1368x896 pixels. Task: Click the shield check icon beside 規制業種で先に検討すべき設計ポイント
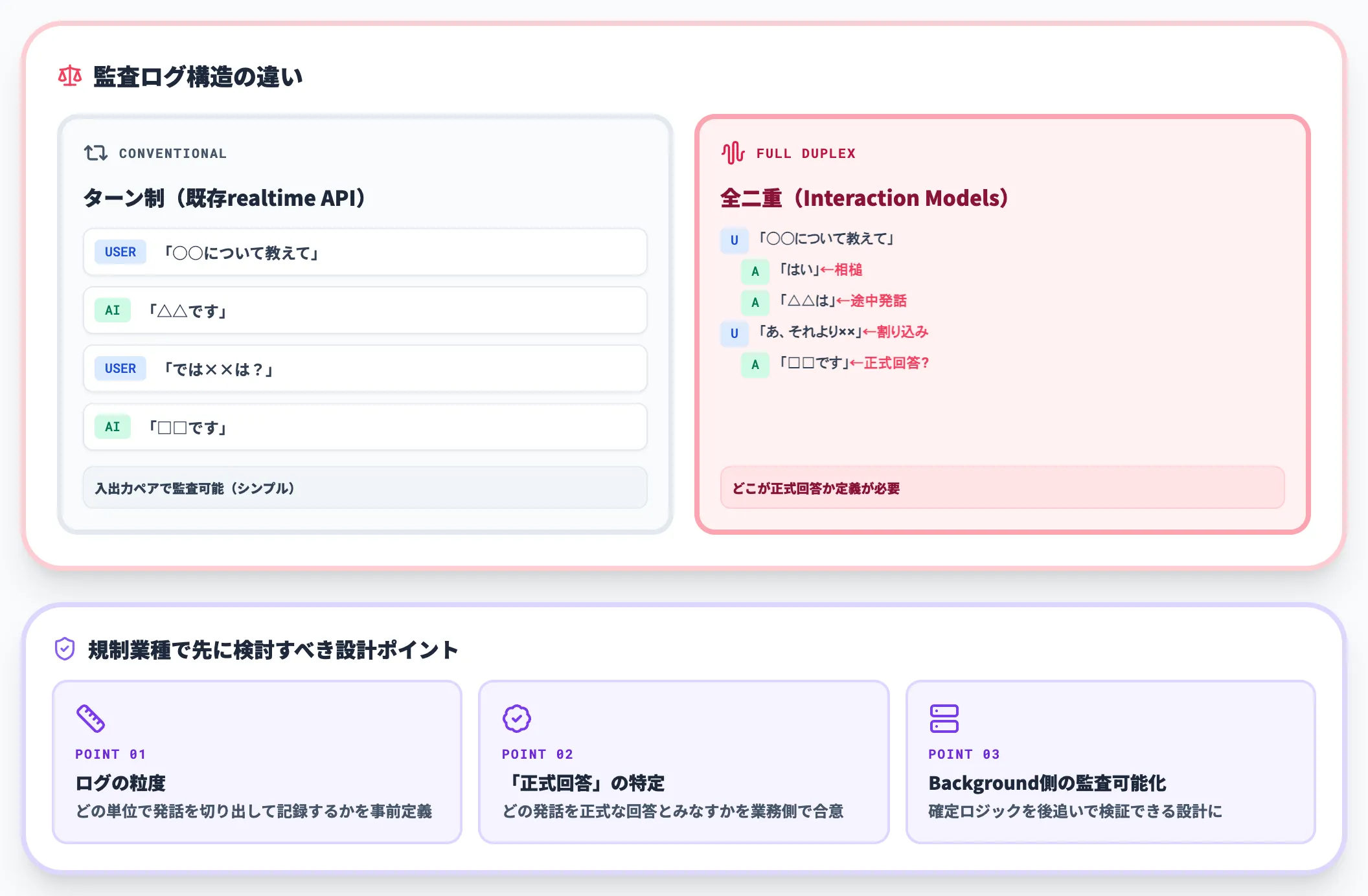point(65,649)
